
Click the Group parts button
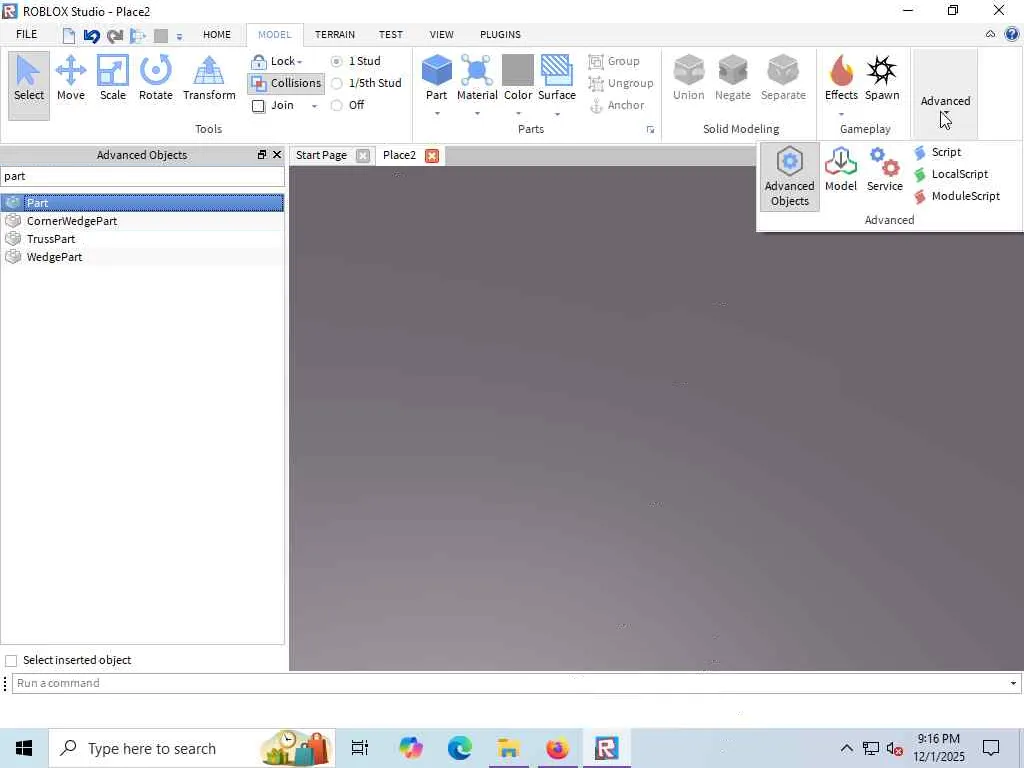point(614,61)
